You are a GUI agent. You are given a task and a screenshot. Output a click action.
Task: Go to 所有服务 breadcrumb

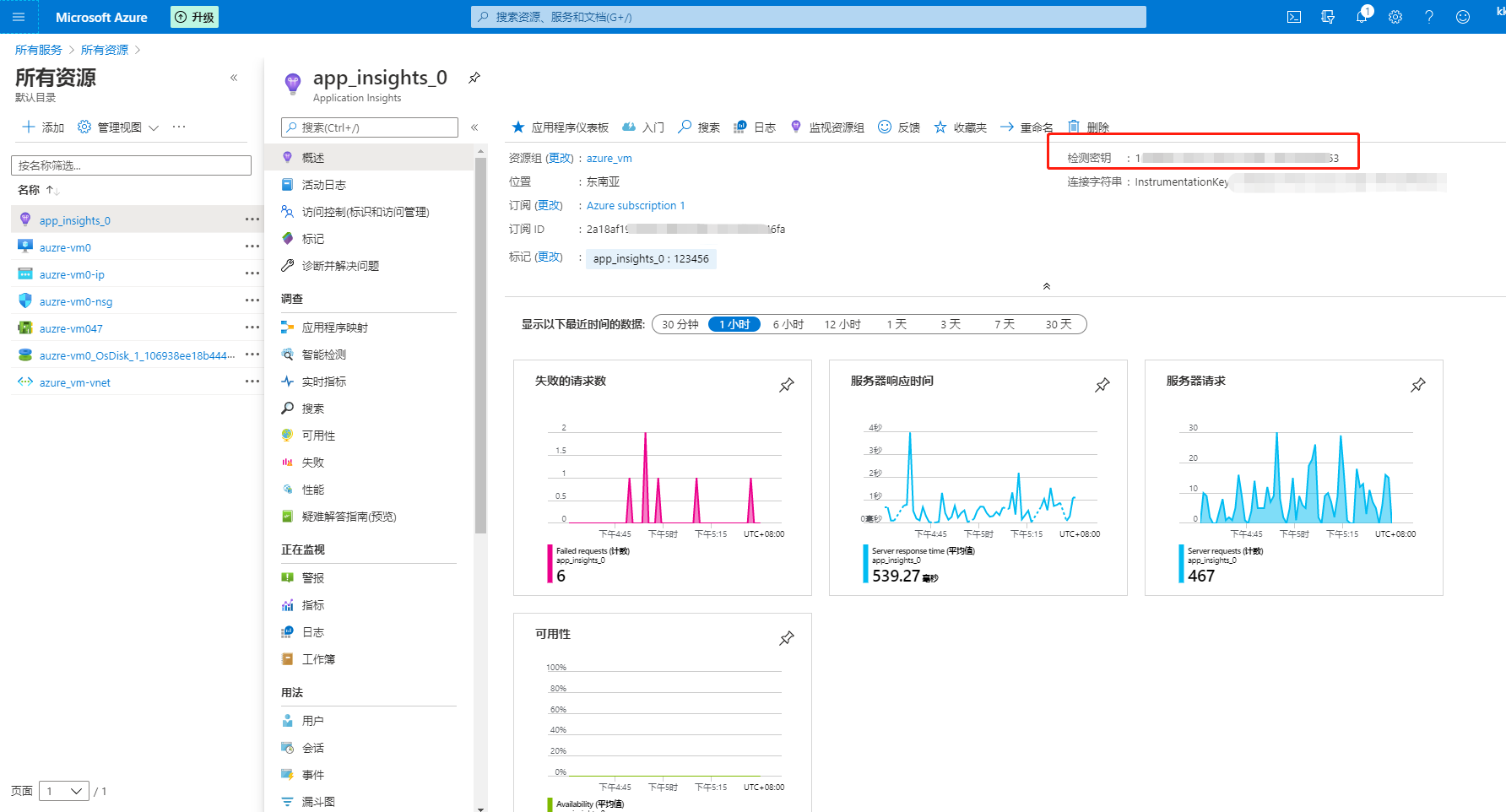click(x=39, y=50)
